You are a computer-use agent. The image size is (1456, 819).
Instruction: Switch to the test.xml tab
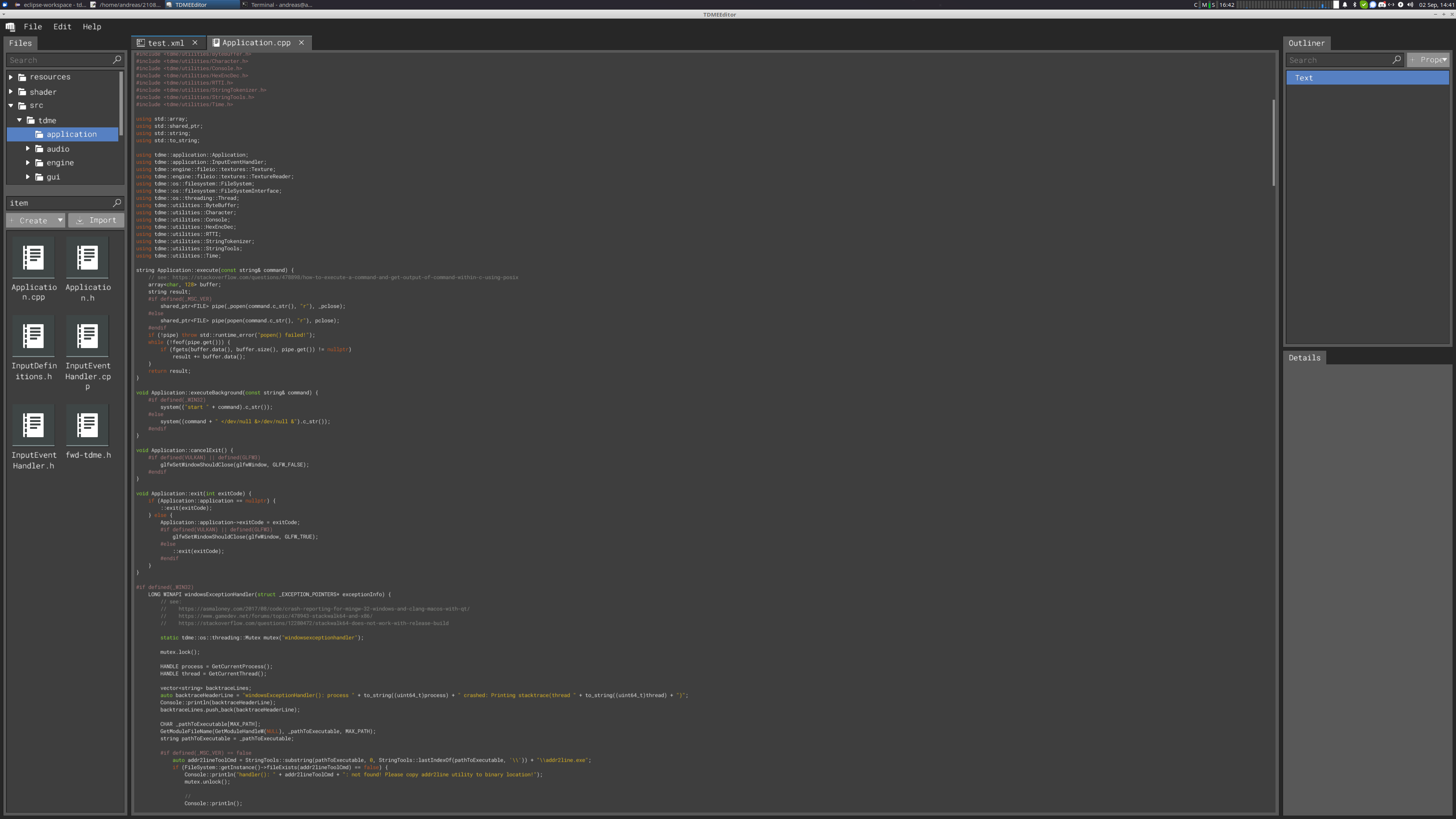tap(166, 43)
